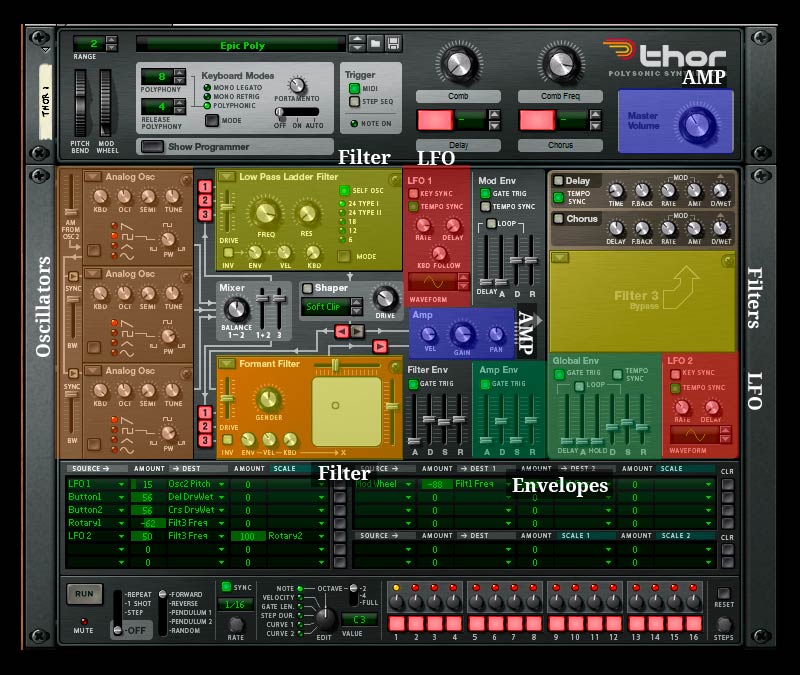This screenshot has height=675, width=800.
Task: Open the Formant Filter type dropdown
Action: pos(226,364)
